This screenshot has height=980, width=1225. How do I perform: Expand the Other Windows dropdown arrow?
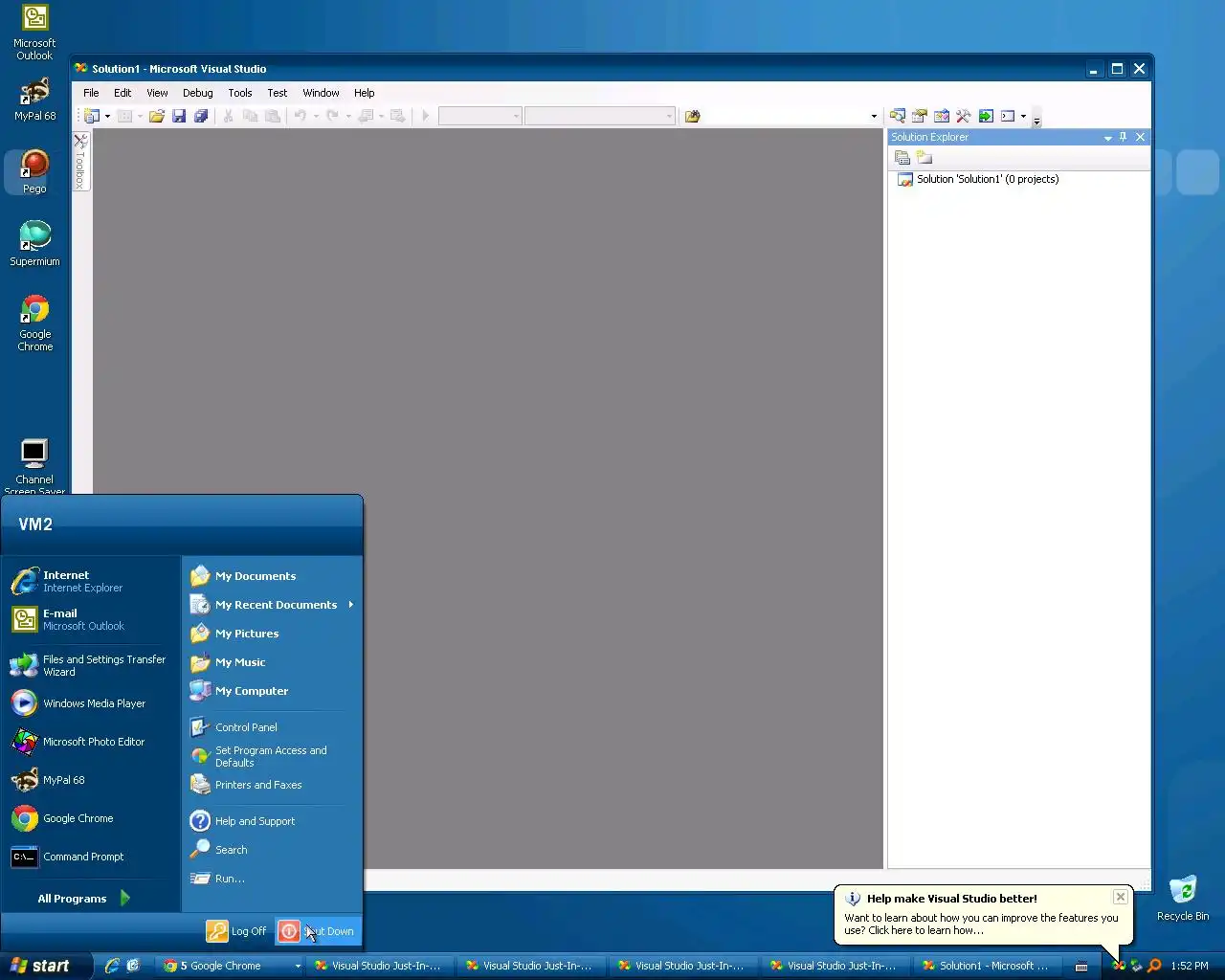[x=1023, y=116]
